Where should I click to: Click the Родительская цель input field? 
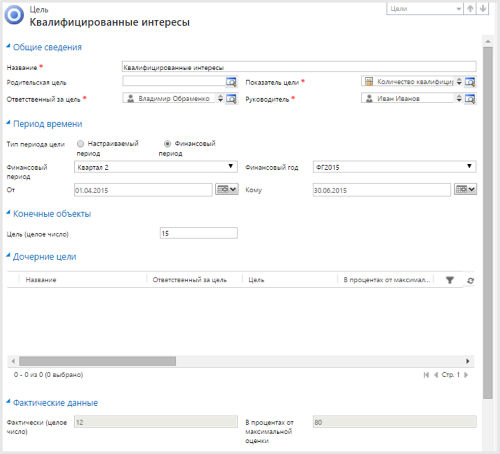[x=174, y=82]
